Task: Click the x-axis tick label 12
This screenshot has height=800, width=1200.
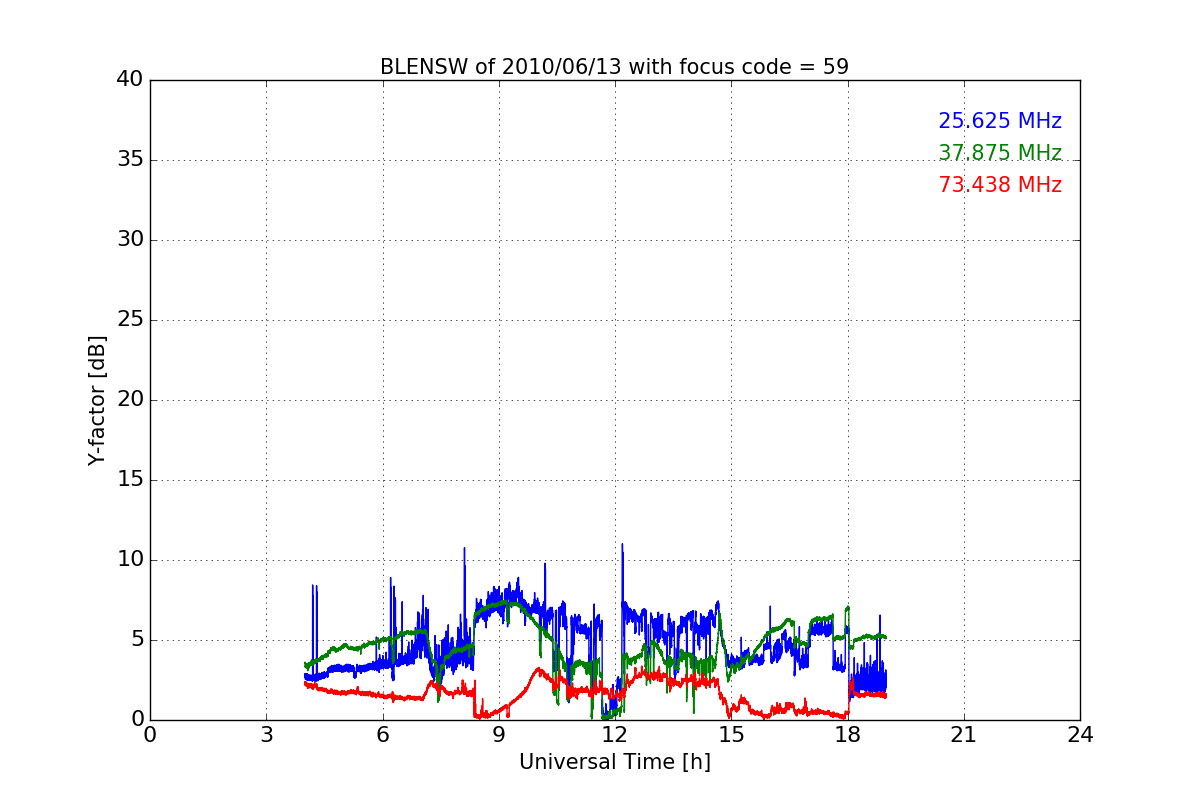Action: pyautogui.click(x=615, y=735)
